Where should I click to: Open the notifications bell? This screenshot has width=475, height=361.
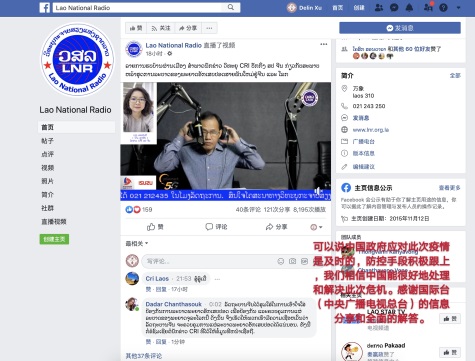click(409, 8)
